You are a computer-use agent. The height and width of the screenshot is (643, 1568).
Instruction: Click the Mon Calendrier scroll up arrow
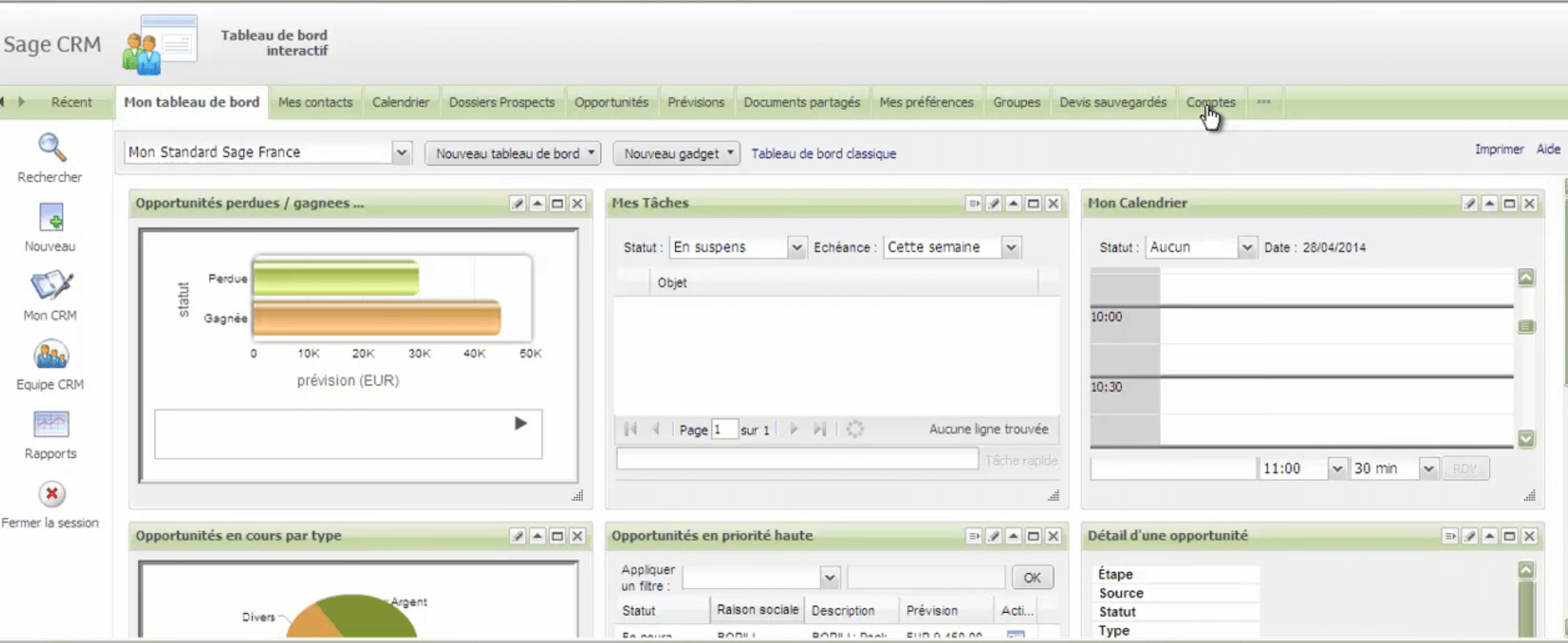[1526, 277]
